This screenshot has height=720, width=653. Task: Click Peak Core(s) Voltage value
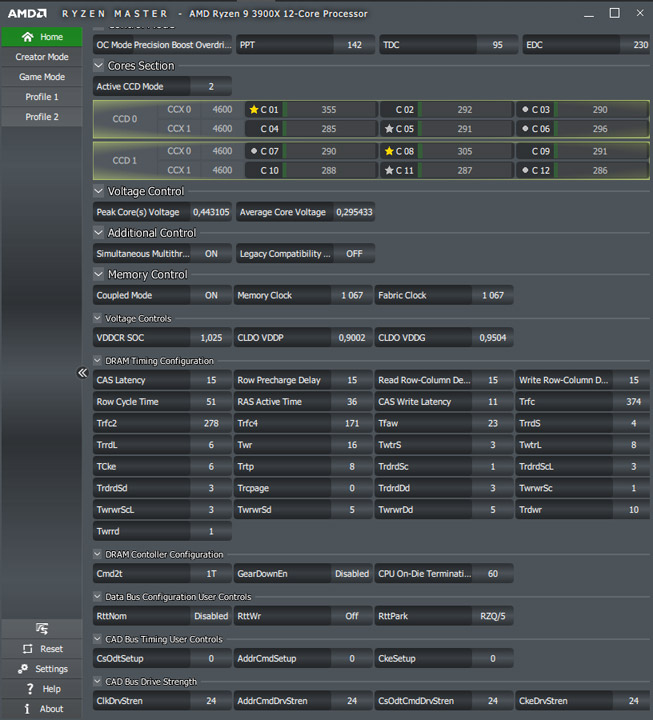tap(211, 212)
